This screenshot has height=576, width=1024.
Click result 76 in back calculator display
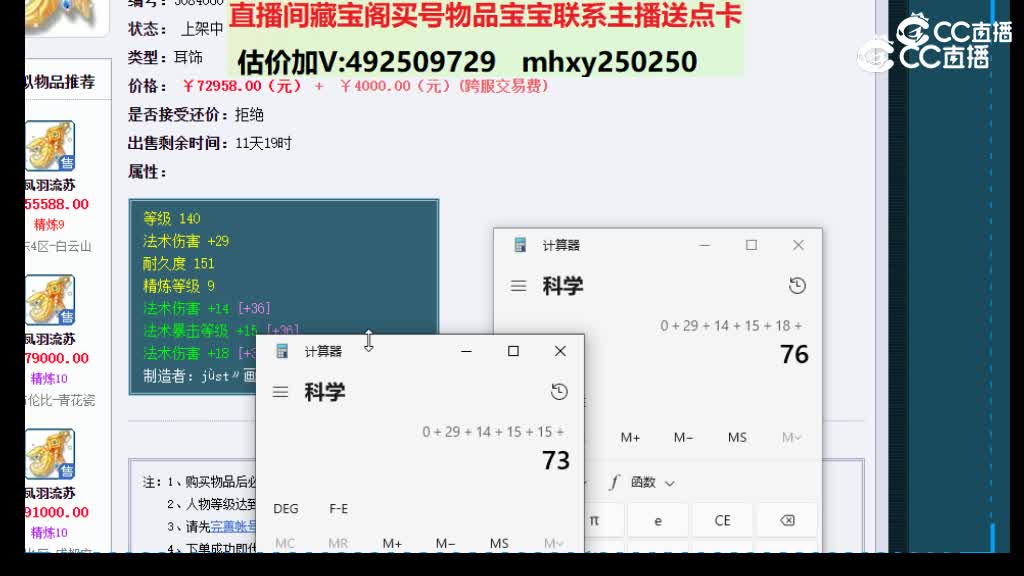click(794, 355)
